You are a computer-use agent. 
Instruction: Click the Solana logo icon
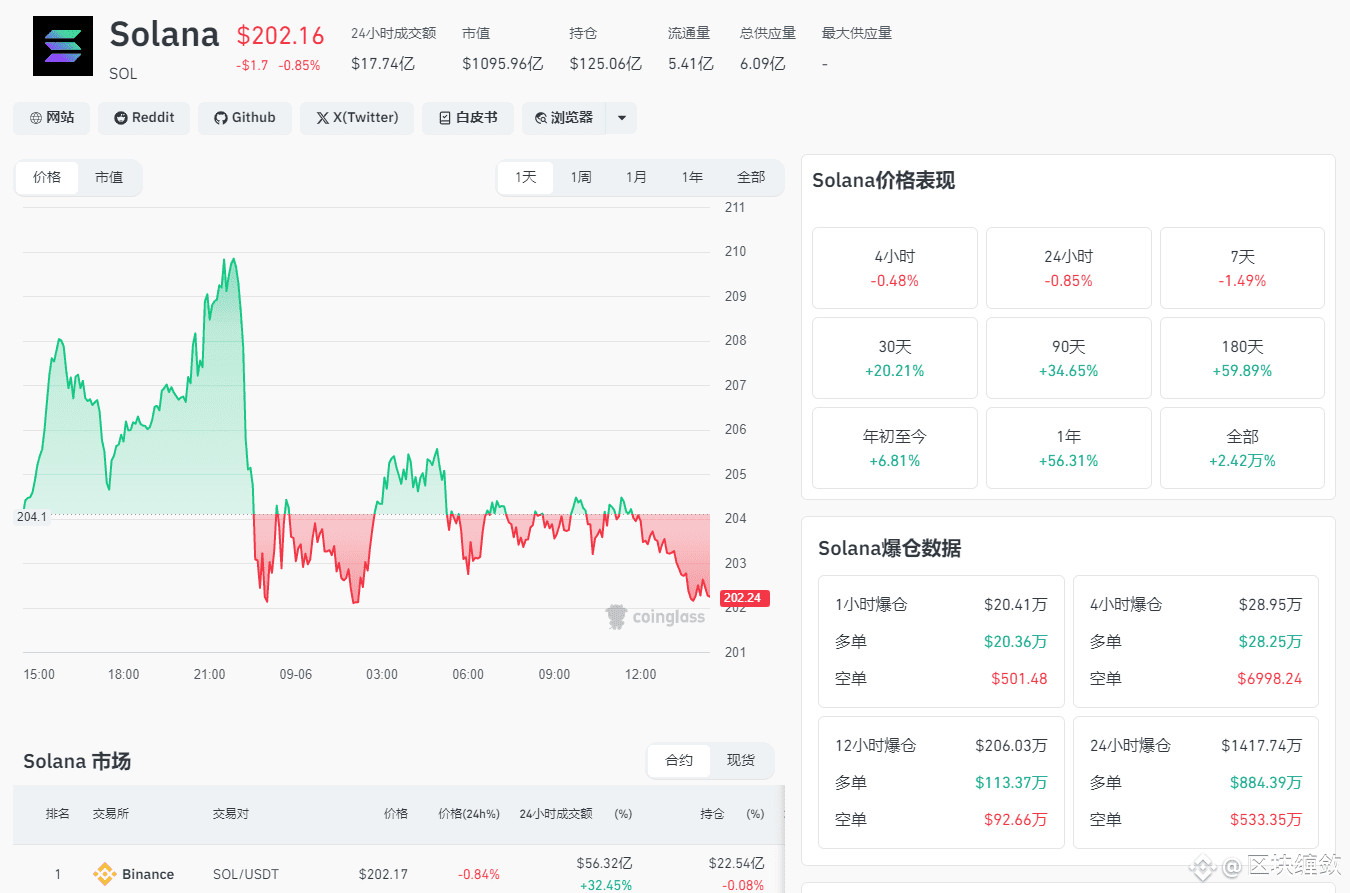[63, 46]
